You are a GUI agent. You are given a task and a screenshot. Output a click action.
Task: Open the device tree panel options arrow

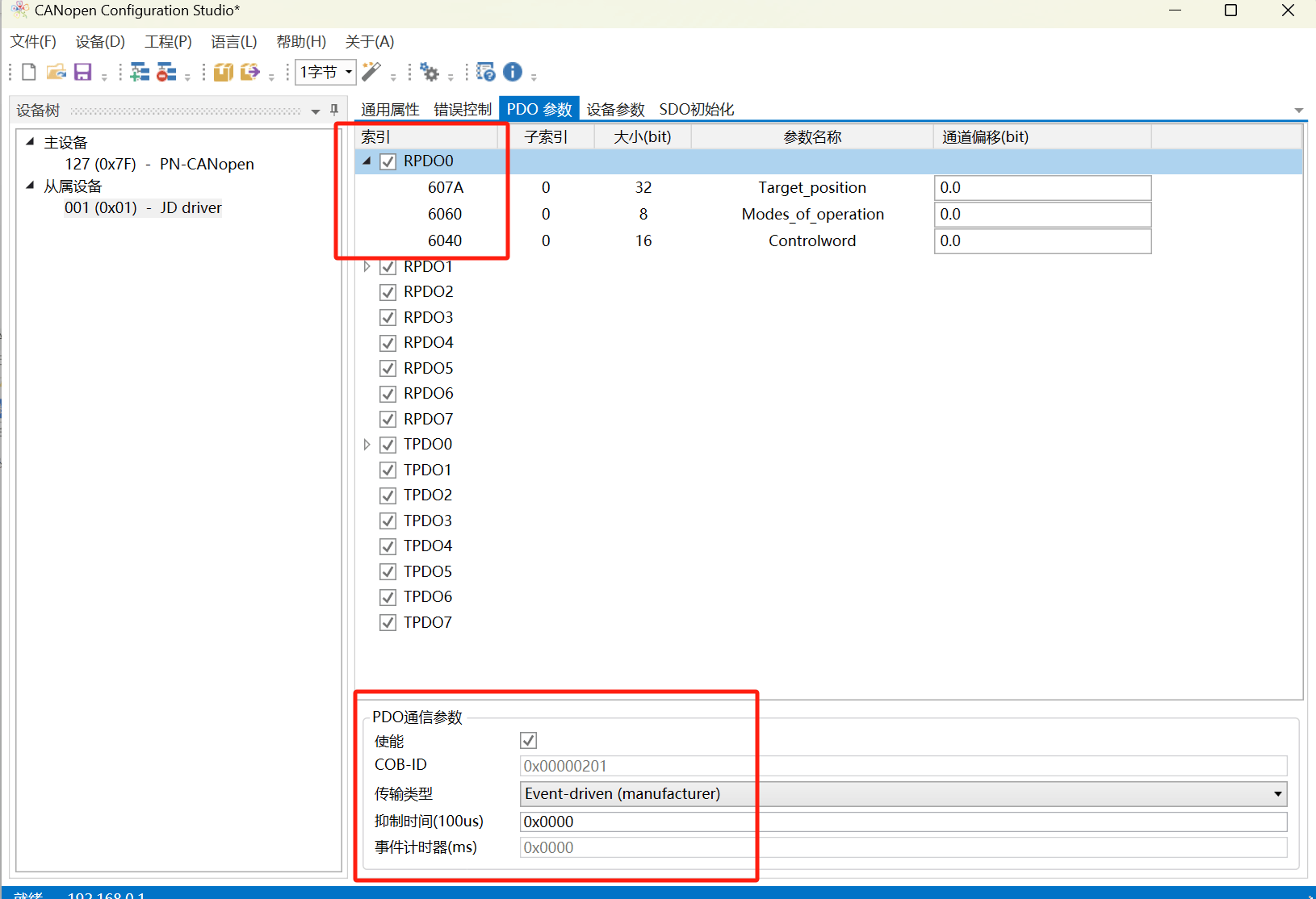pos(316,111)
